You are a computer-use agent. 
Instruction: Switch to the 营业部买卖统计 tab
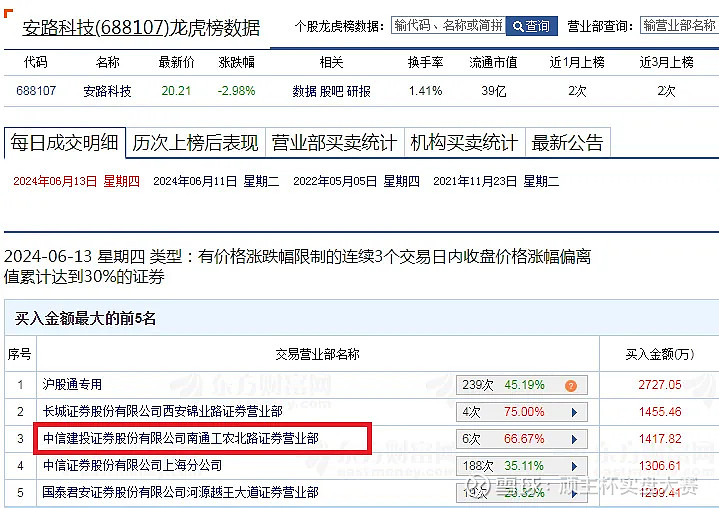tap(334, 143)
